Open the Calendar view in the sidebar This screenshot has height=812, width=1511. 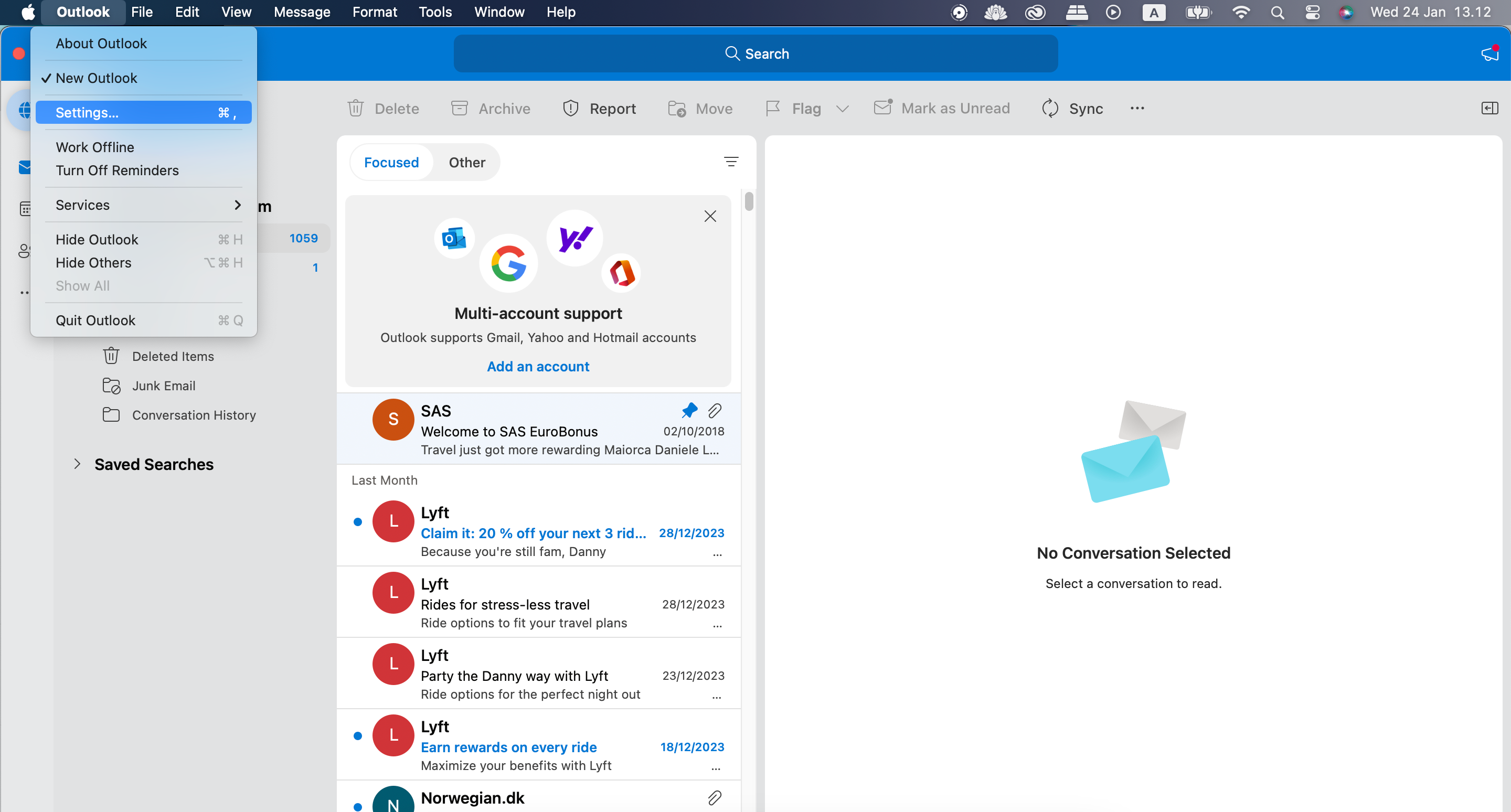(25, 208)
